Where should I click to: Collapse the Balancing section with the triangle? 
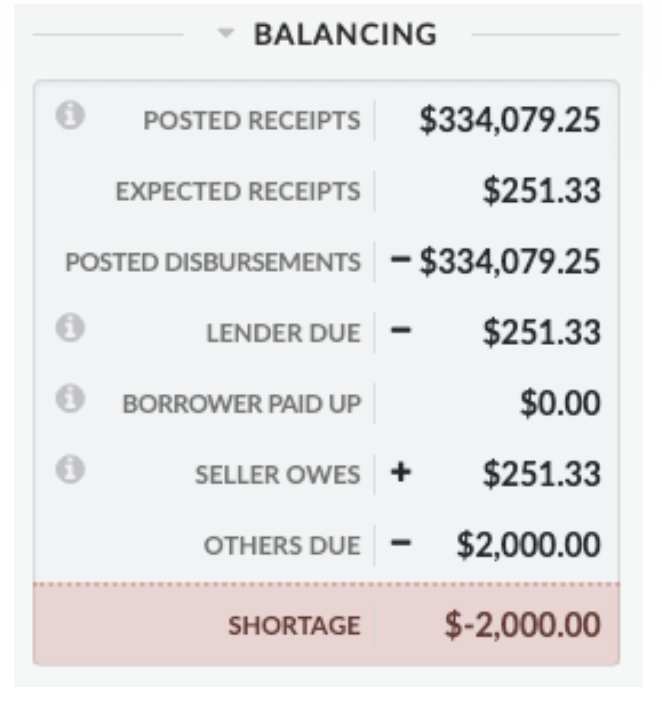(x=227, y=35)
